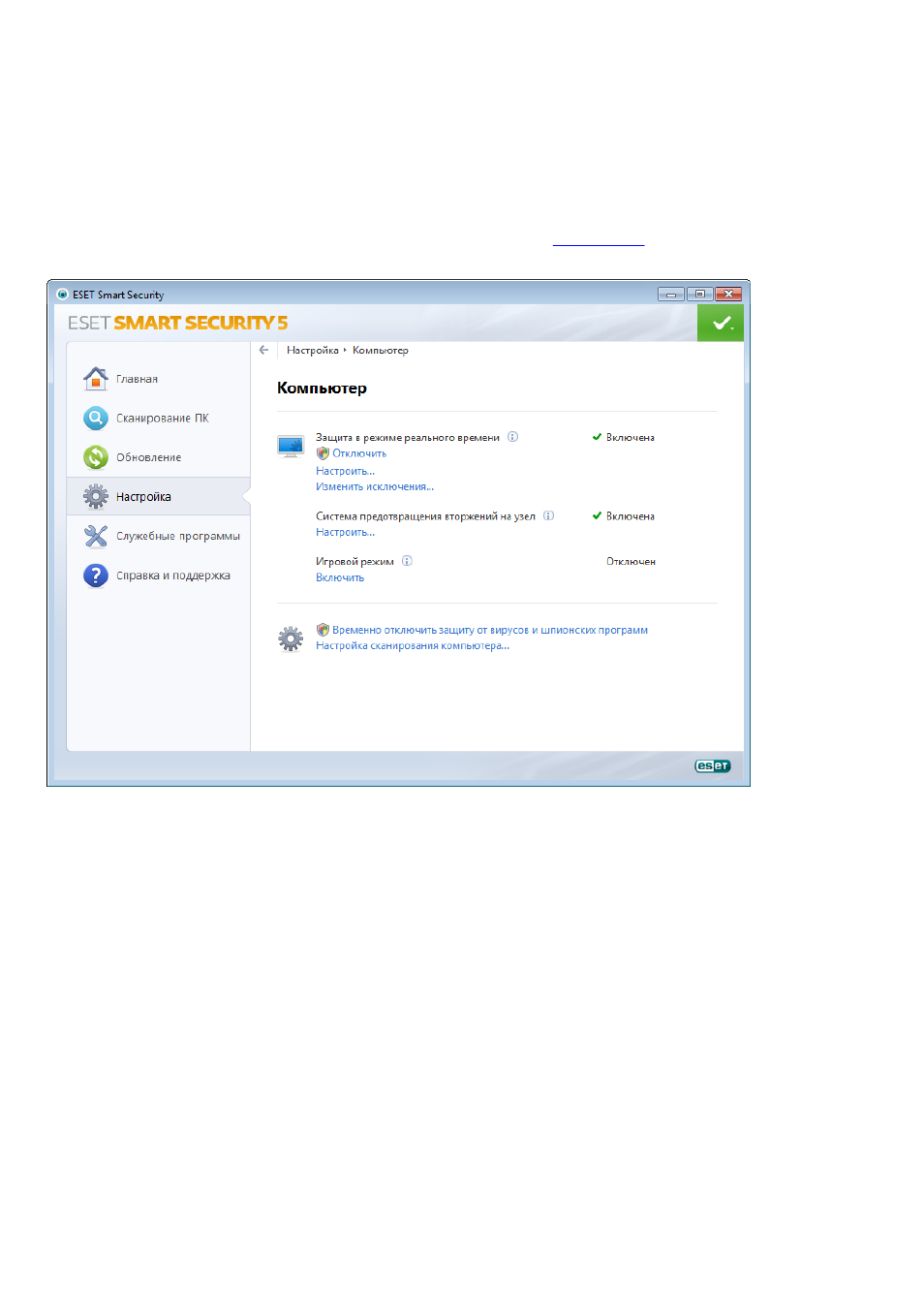Maximize the ESET Smart Security window
Screen dimensions: 924x1308
click(699, 294)
